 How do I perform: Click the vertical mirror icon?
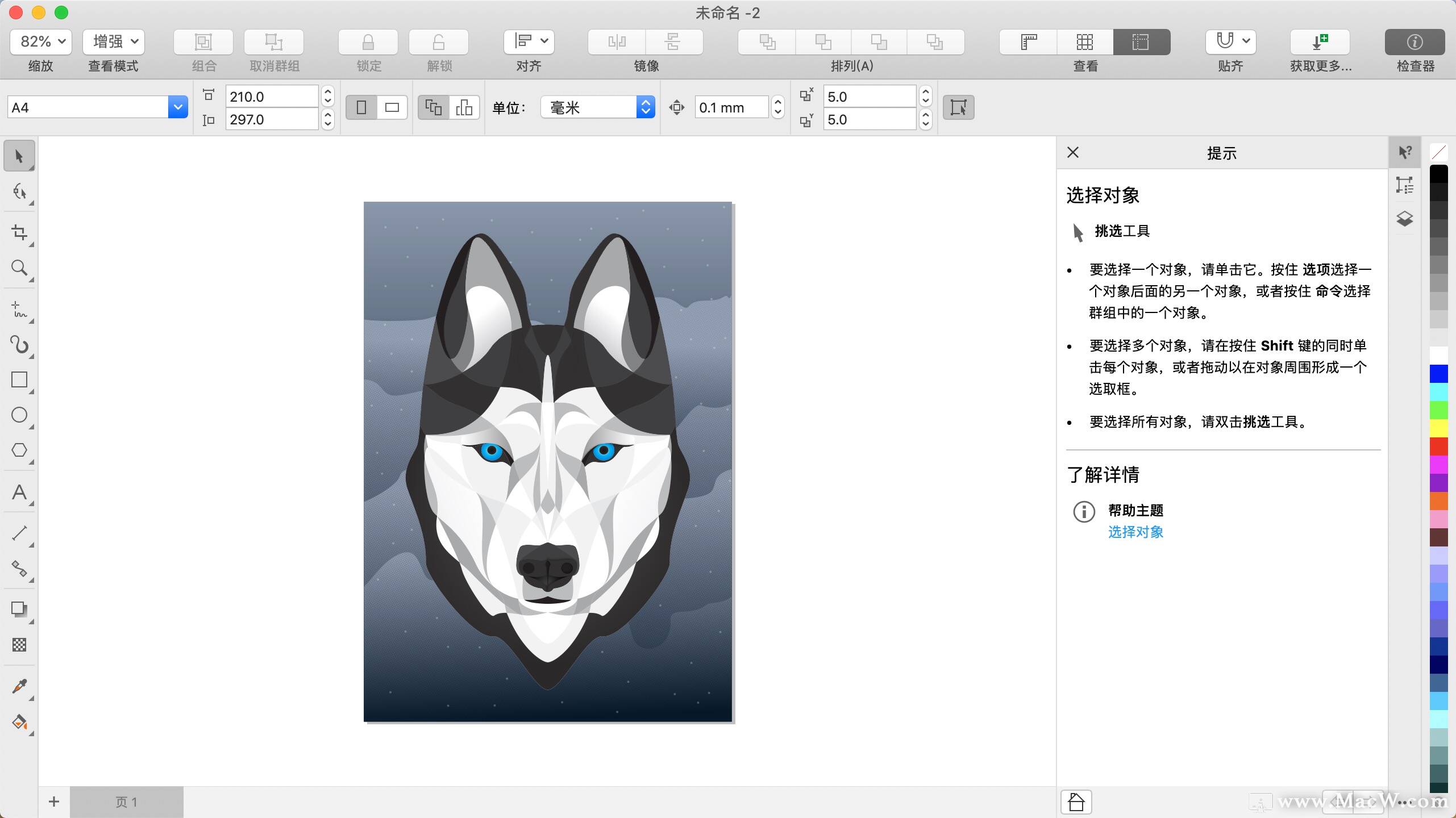tap(674, 42)
